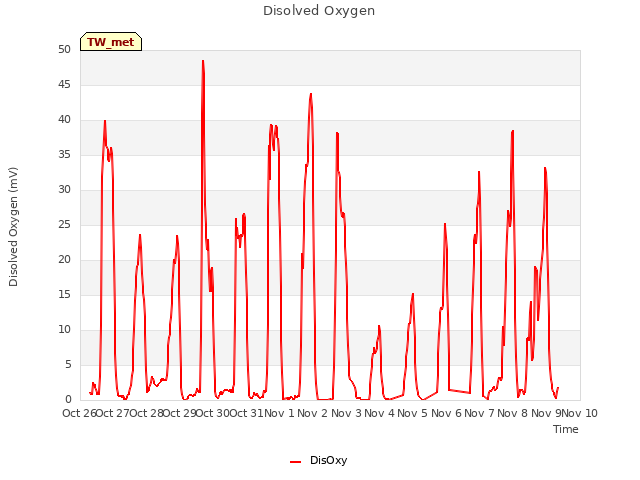
Task: Click the 'Oct 29' x-axis date
Action: (180, 413)
